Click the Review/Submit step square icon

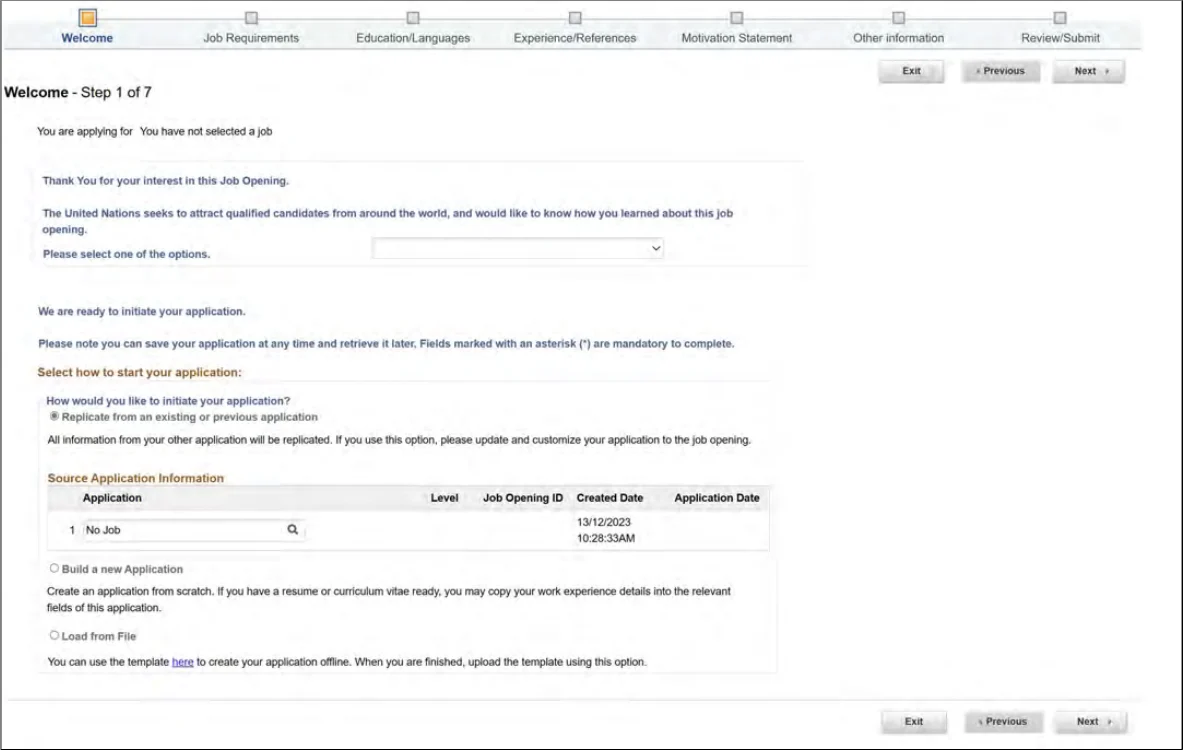[x=1060, y=17]
